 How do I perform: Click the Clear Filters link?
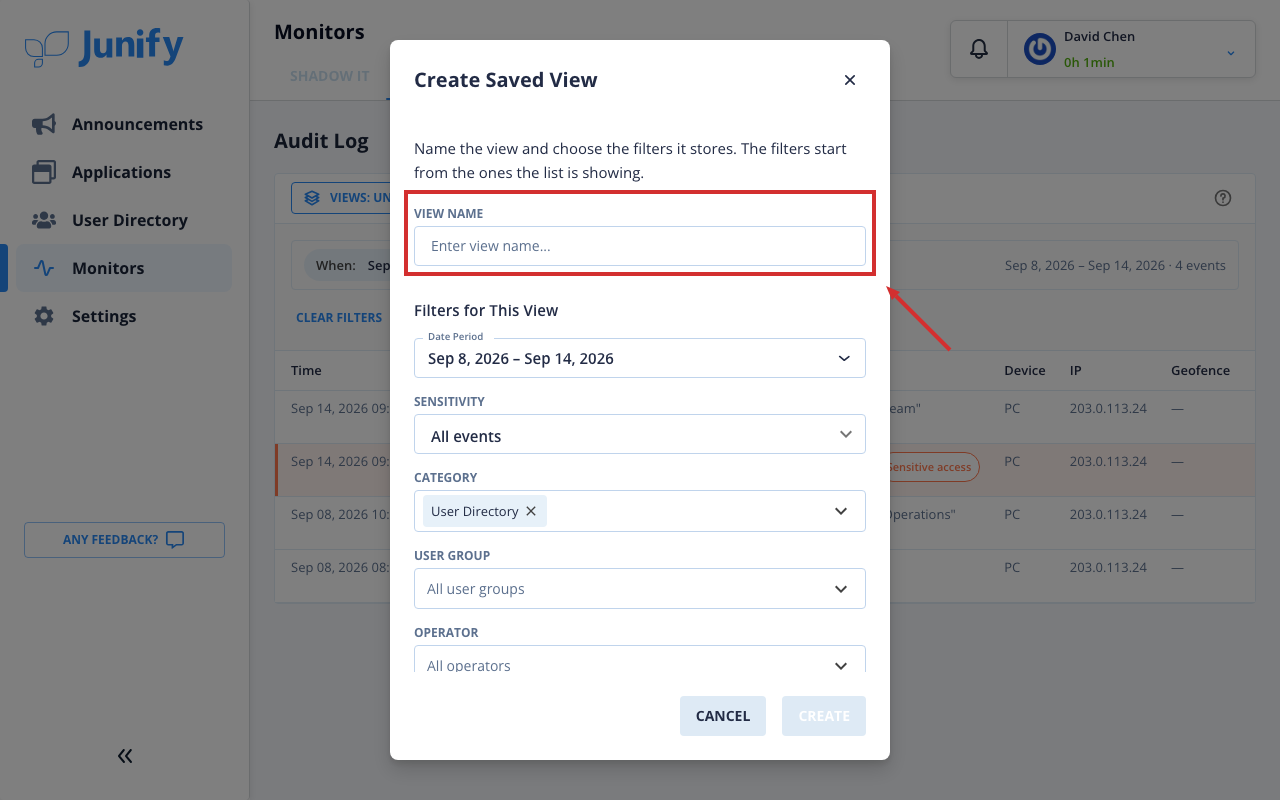point(339,317)
